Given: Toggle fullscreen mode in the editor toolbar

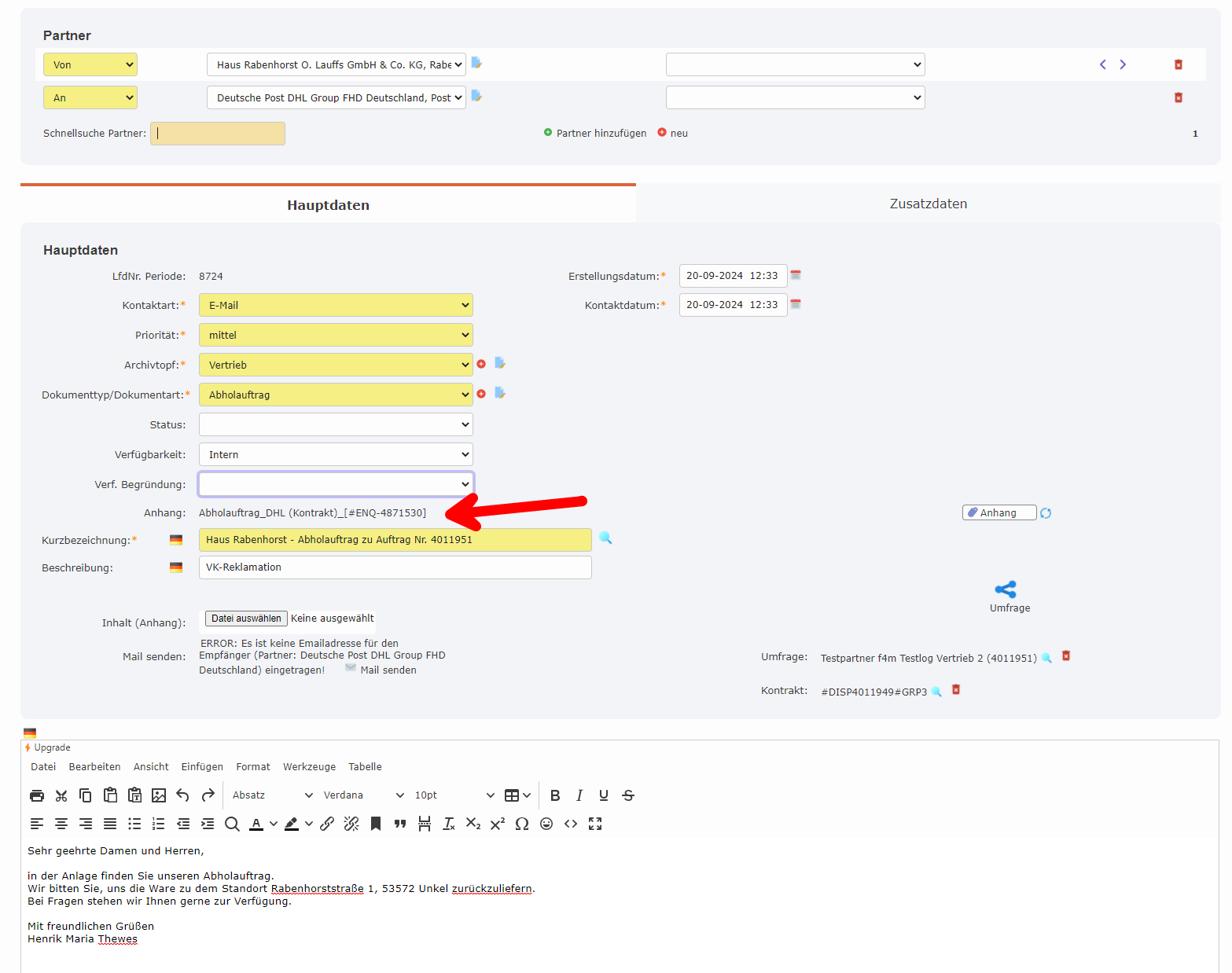Looking at the screenshot, I should 595,824.
